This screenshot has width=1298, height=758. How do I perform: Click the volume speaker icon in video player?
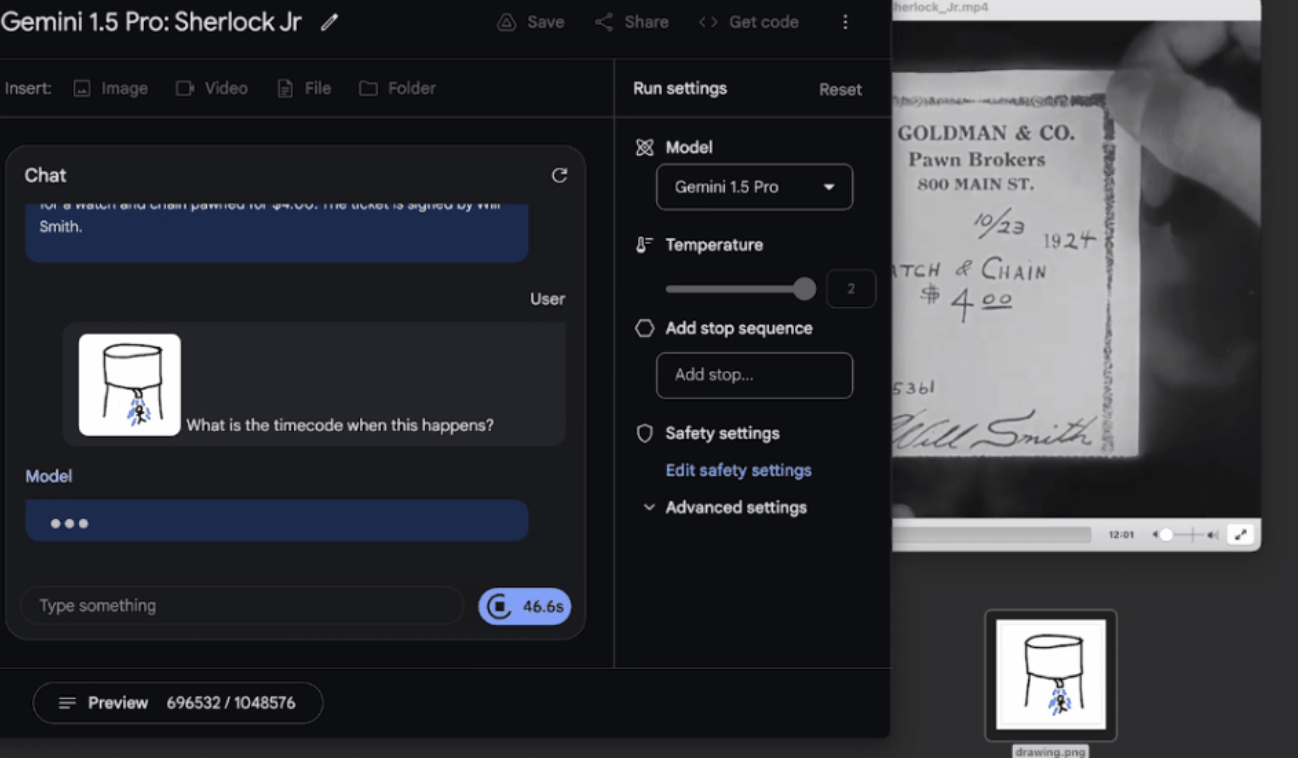[x=1213, y=535]
